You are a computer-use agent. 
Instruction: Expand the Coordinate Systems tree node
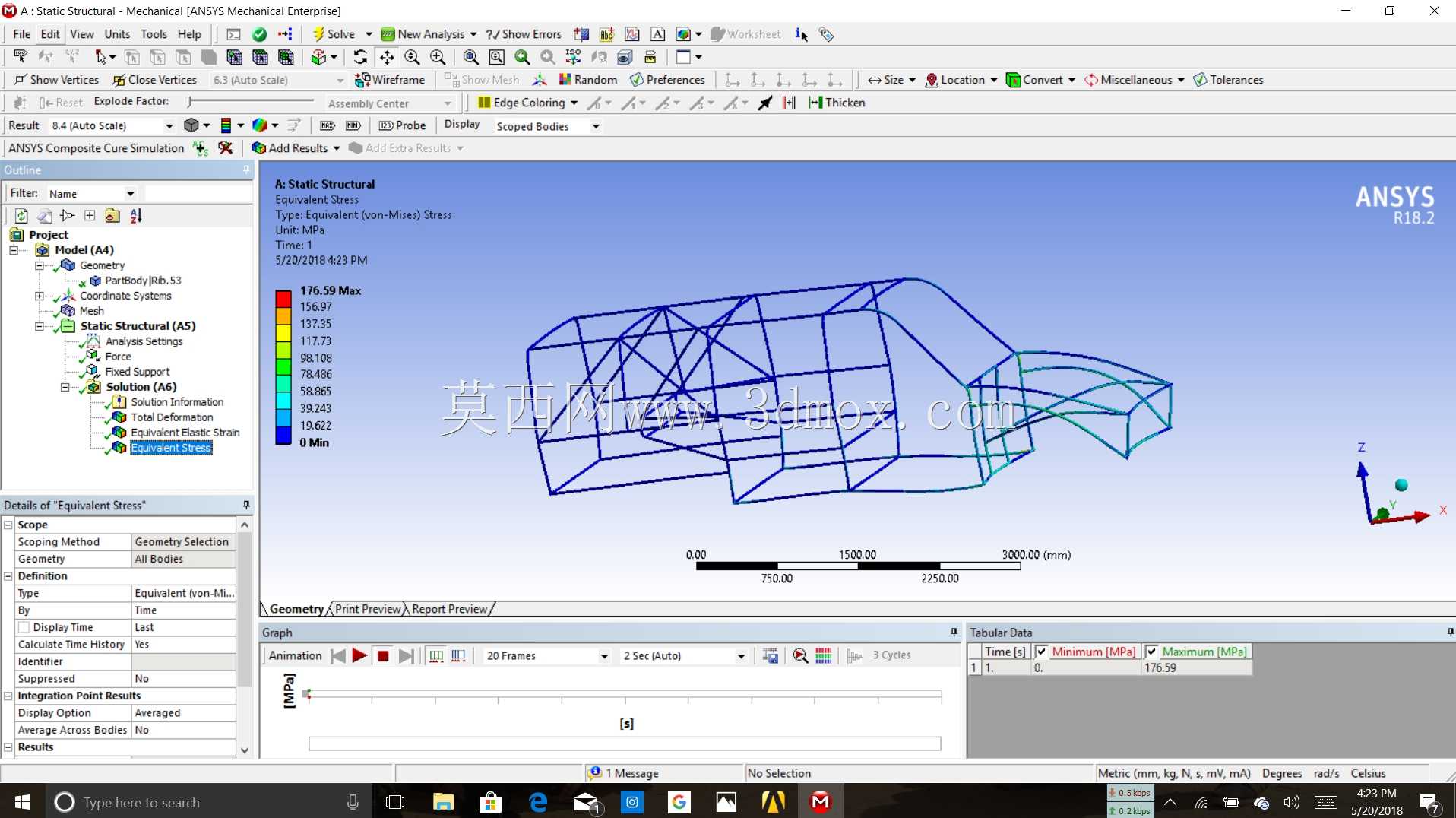(x=39, y=296)
